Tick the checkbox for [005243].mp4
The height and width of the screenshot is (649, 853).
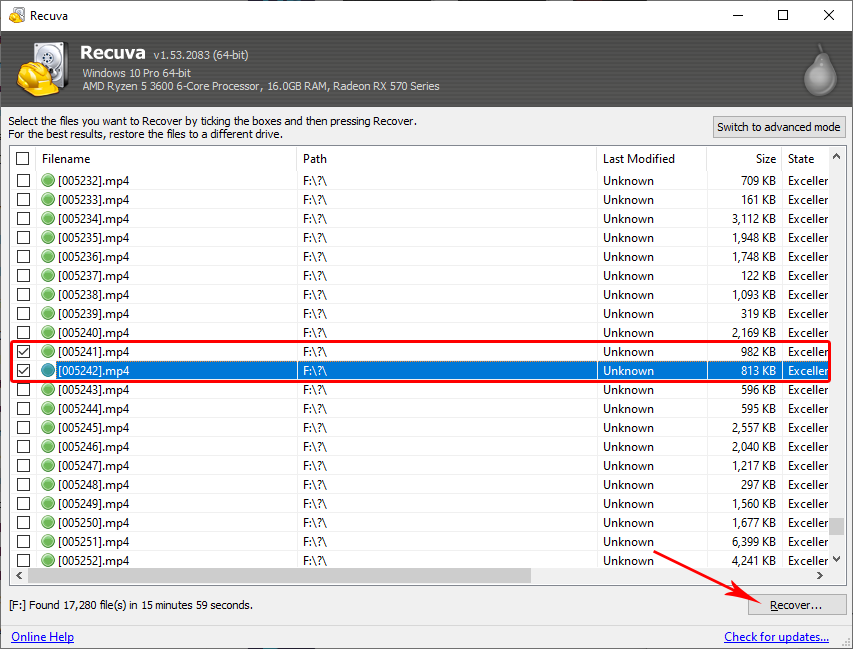coord(23,390)
